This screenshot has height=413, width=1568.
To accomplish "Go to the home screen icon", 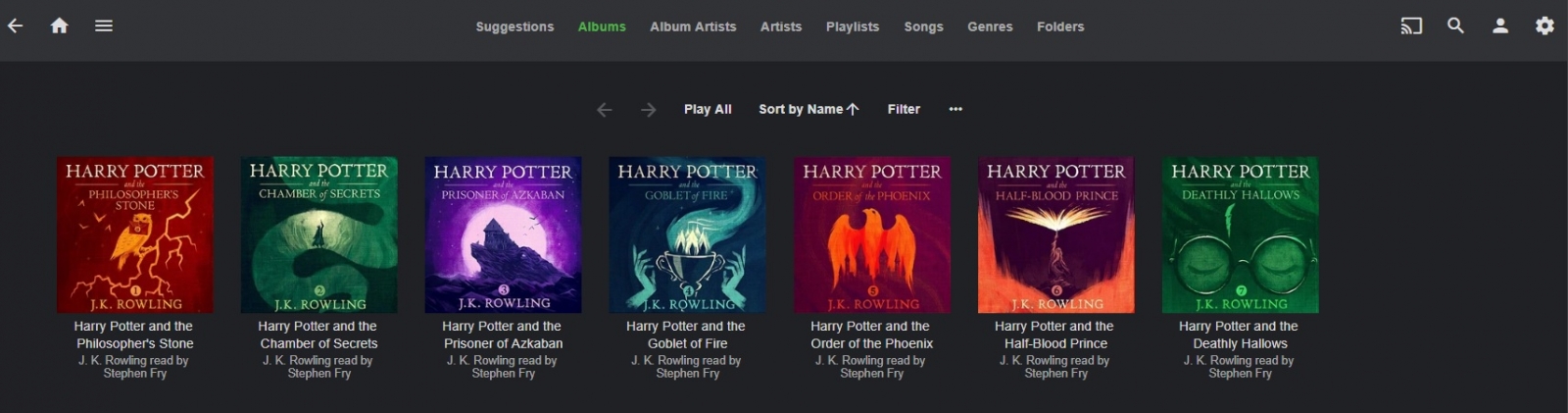I will pos(59,26).
